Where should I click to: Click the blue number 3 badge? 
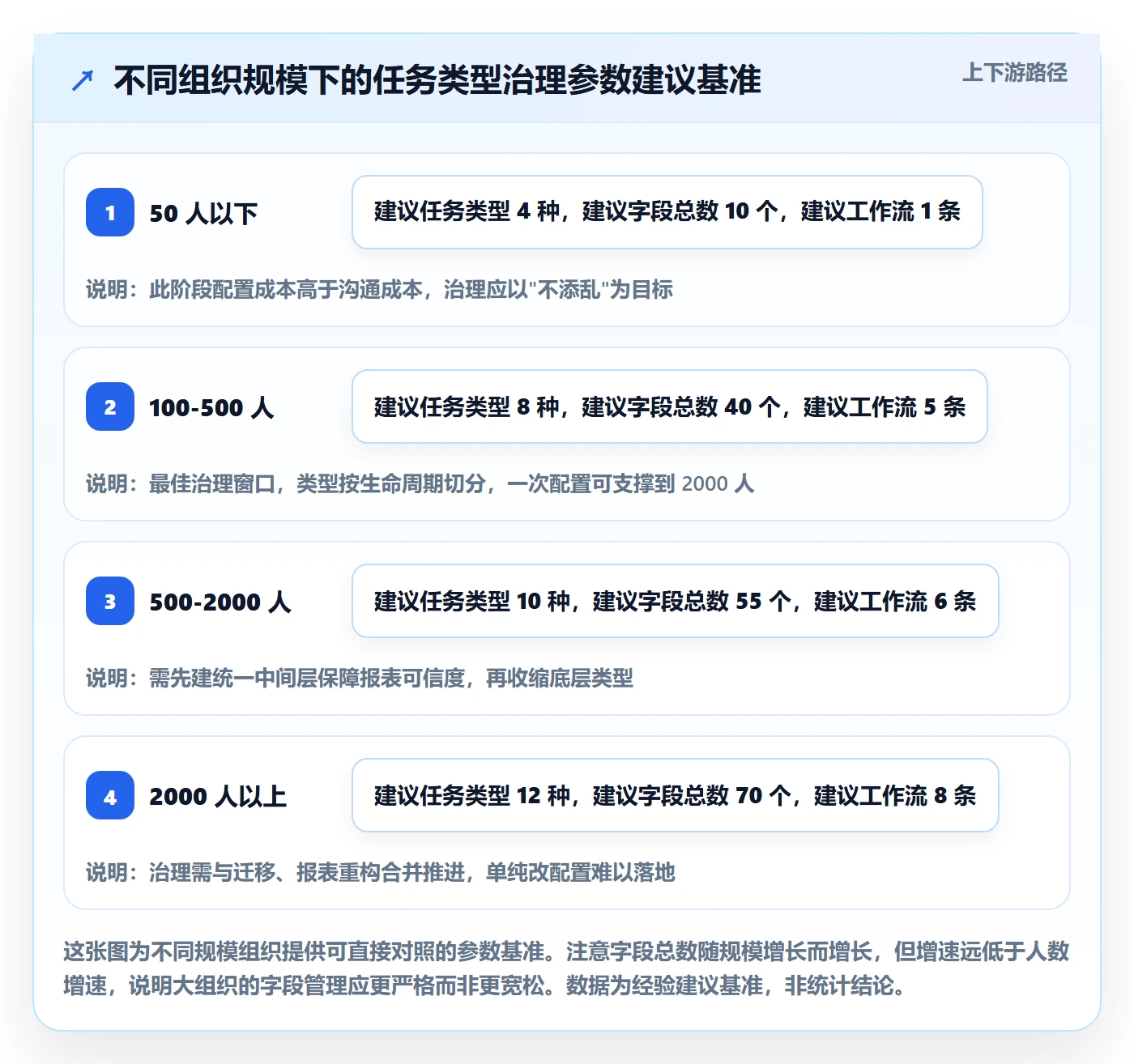click(110, 601)
